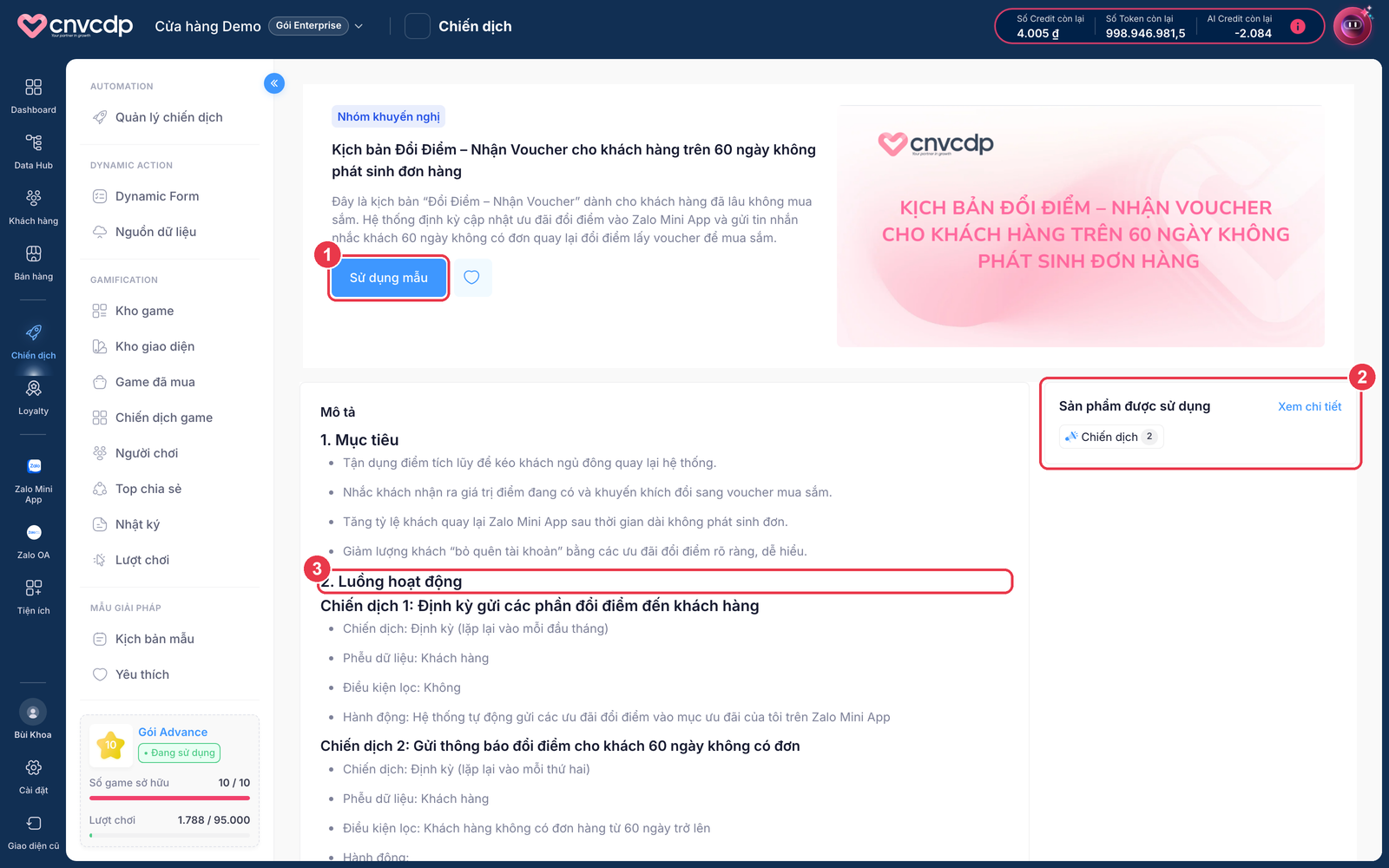Screen dimensions: 1389x868
Task: Click the campaign template banner image
Action: click(1081, 227)
